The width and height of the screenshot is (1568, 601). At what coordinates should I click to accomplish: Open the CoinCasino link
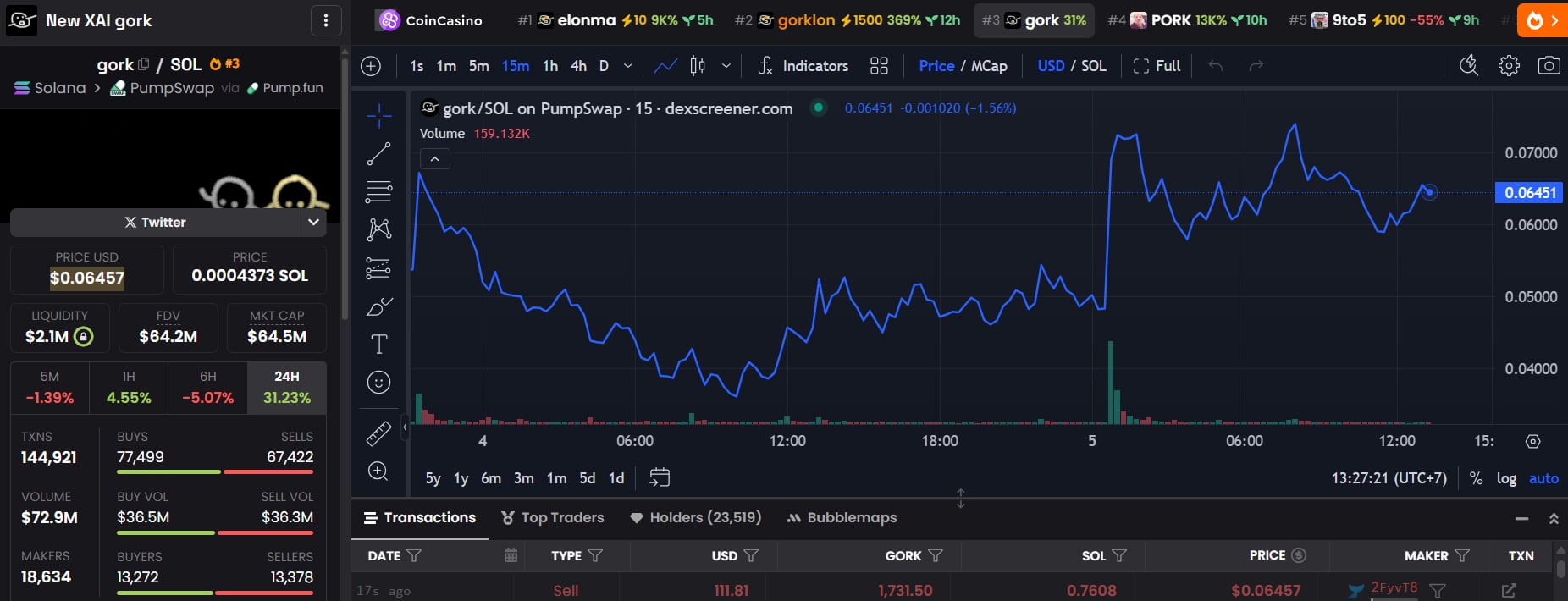pyautogui.click(x=432, y=20)
